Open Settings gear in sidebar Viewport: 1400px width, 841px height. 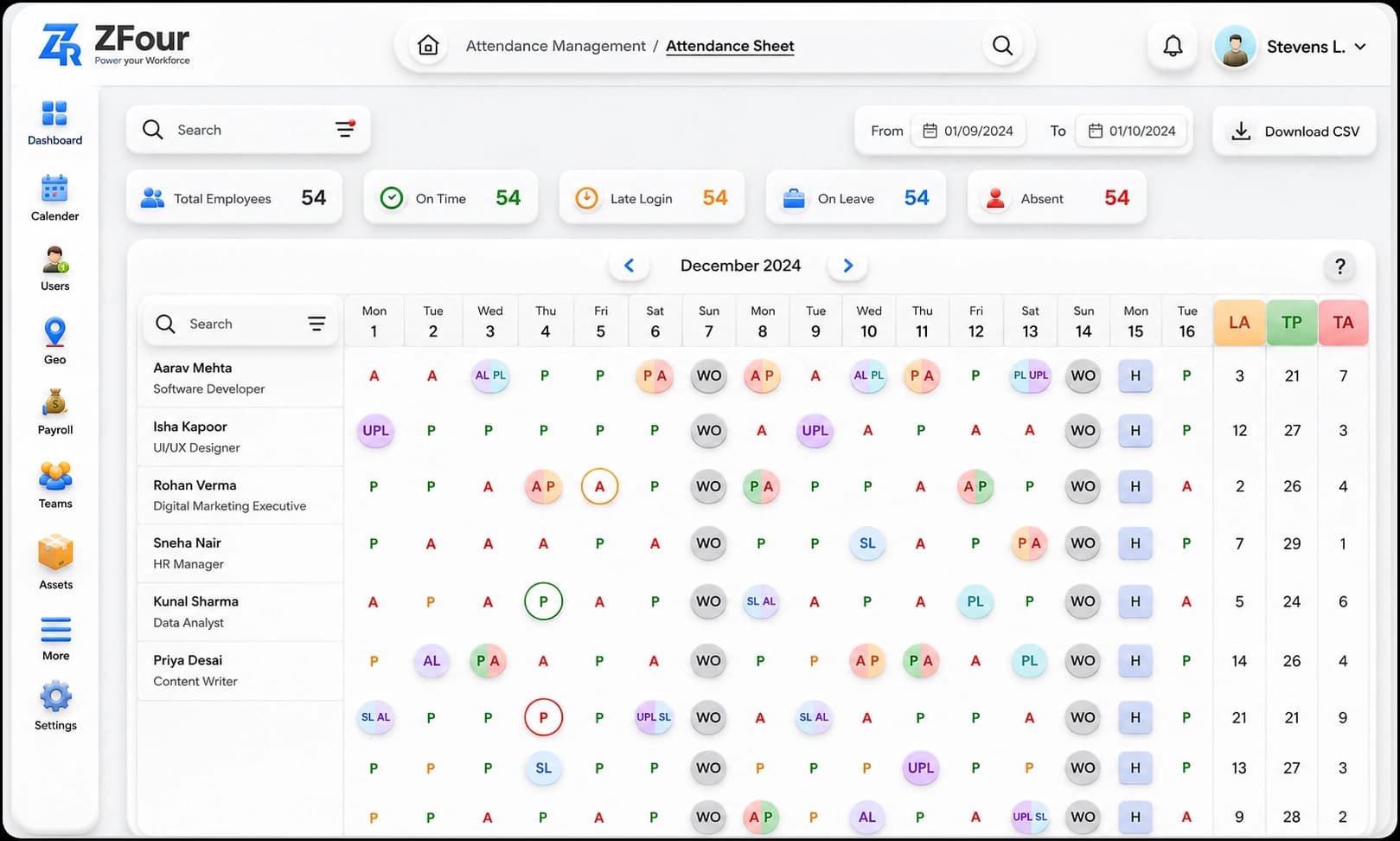[x=55, y=697]
